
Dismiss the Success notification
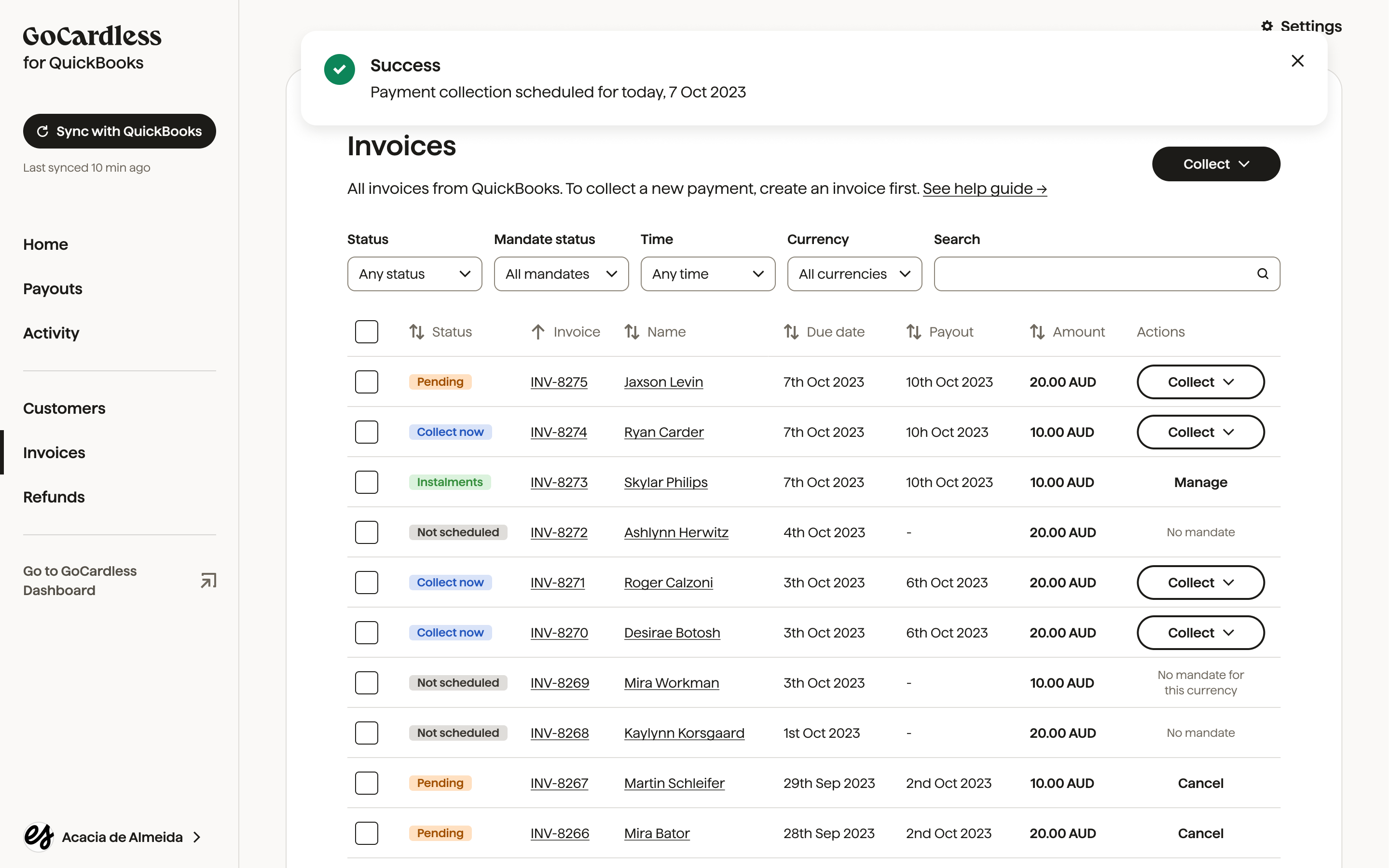(x=1298, y=60)
